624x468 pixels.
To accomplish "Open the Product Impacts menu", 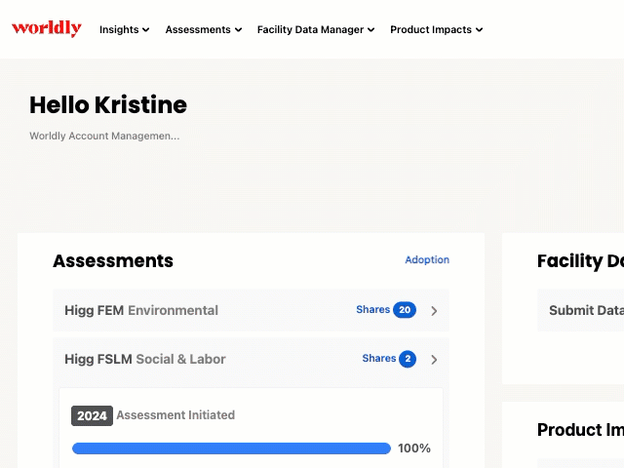I will [436, 30].
